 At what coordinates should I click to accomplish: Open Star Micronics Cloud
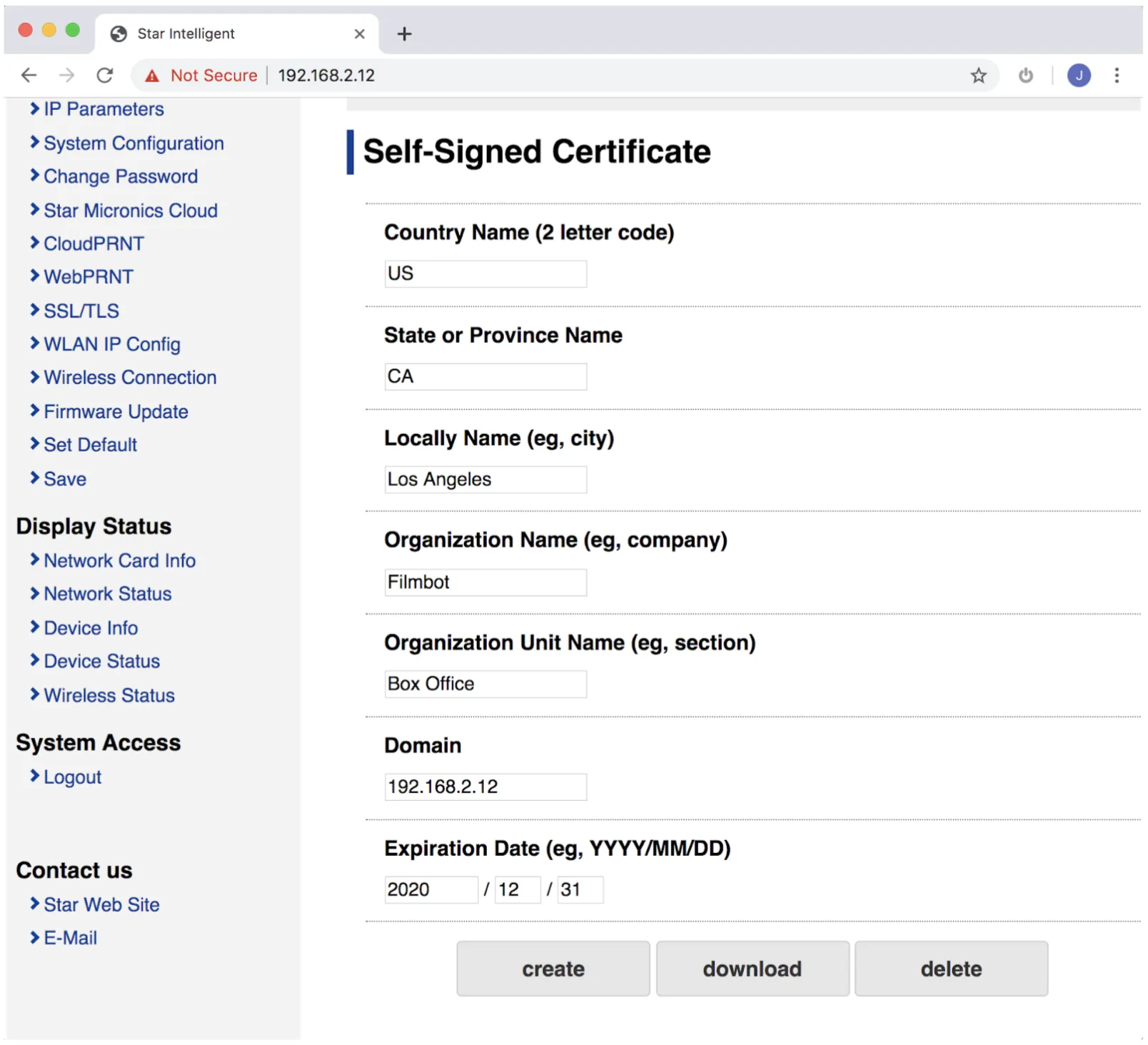pyautogui.click(x=131, y=211)
